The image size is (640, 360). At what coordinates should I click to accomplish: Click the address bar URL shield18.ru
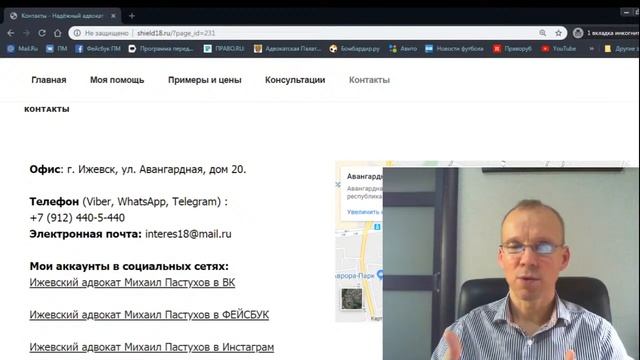point(176,33)
